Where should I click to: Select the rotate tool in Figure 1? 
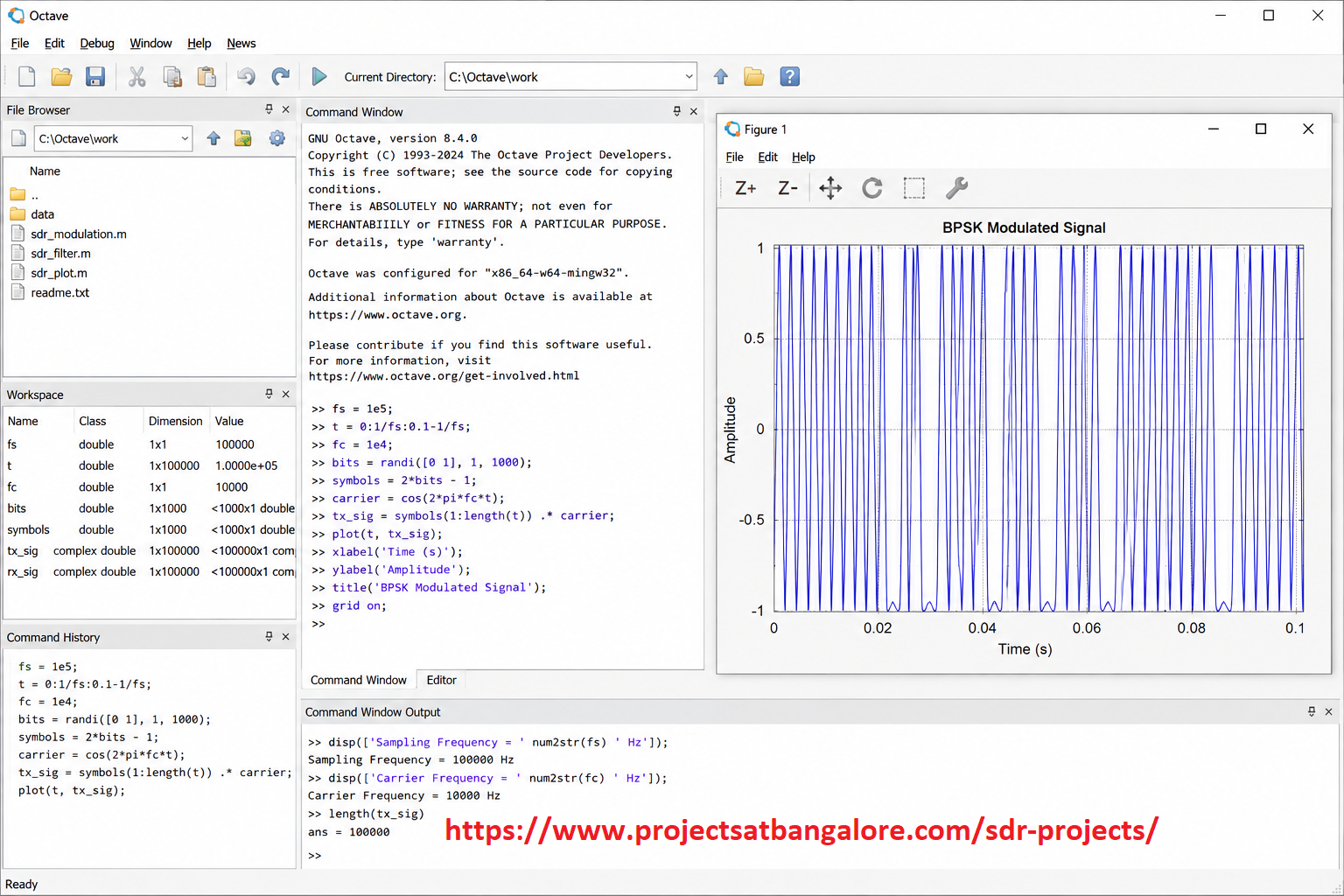coord(872,188)
